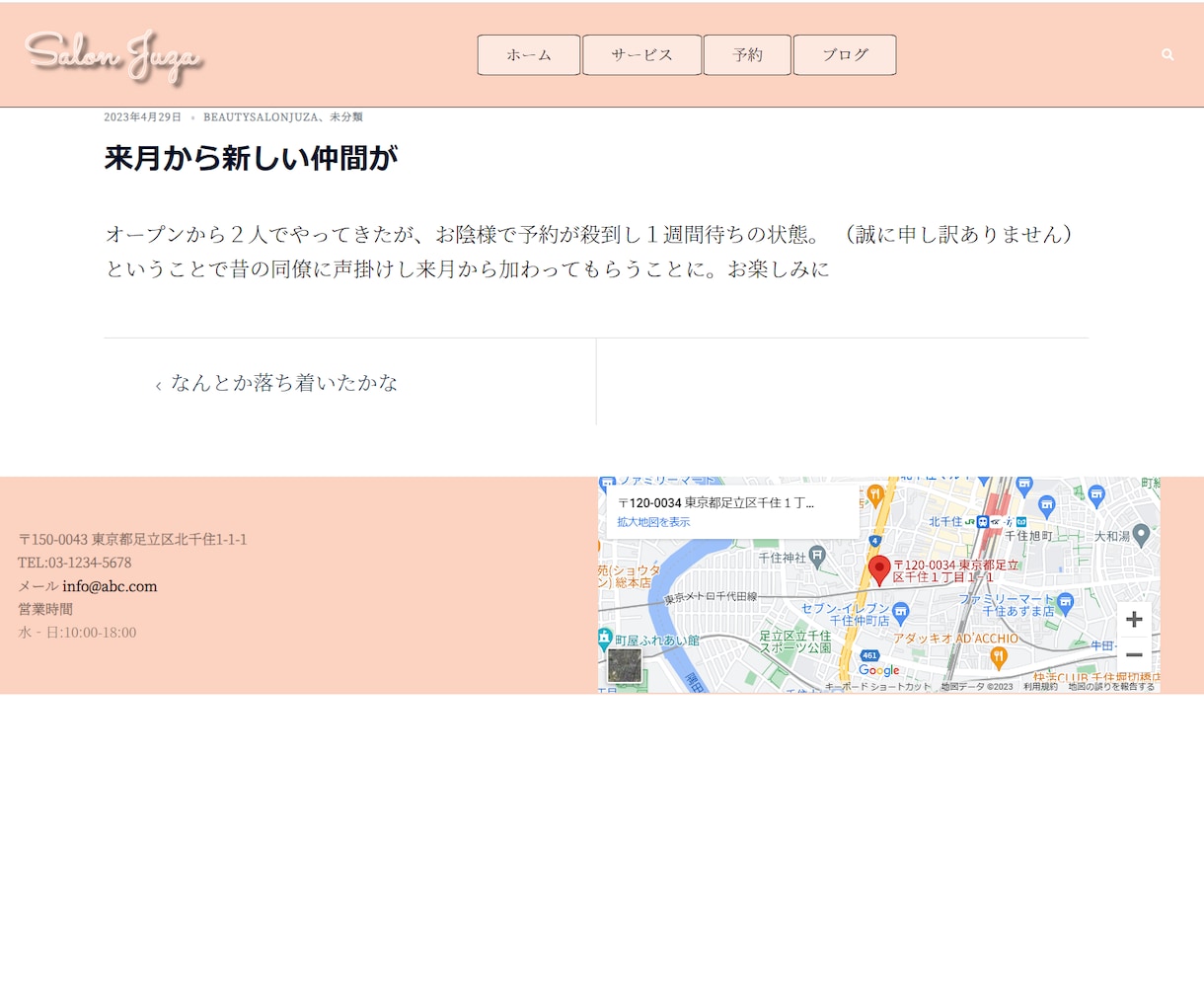Click the Google logo on map
1204x981 pixels.
pos(878,670)
